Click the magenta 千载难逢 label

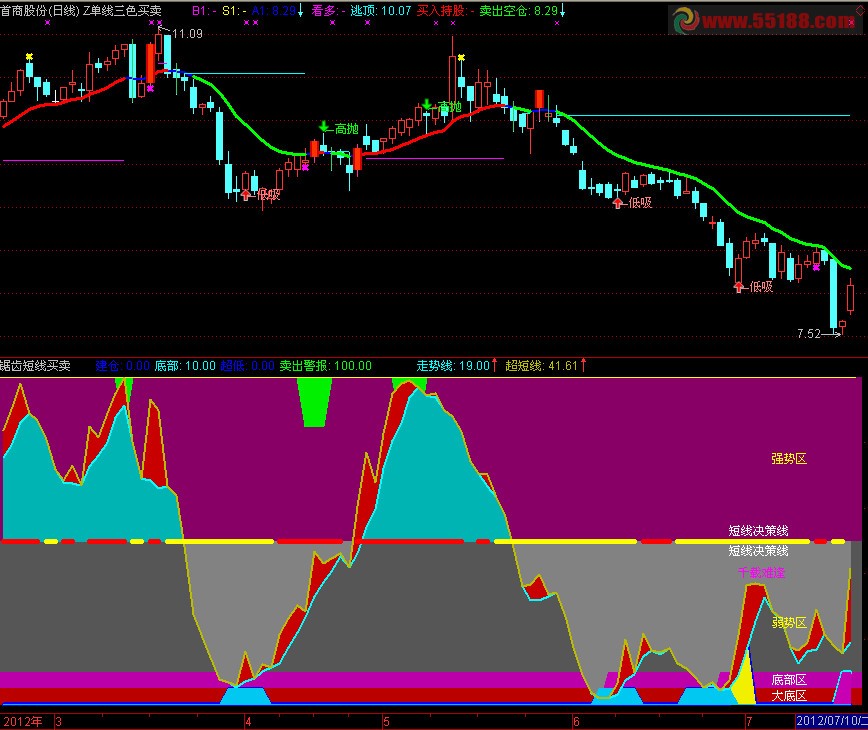click(762, 573)
